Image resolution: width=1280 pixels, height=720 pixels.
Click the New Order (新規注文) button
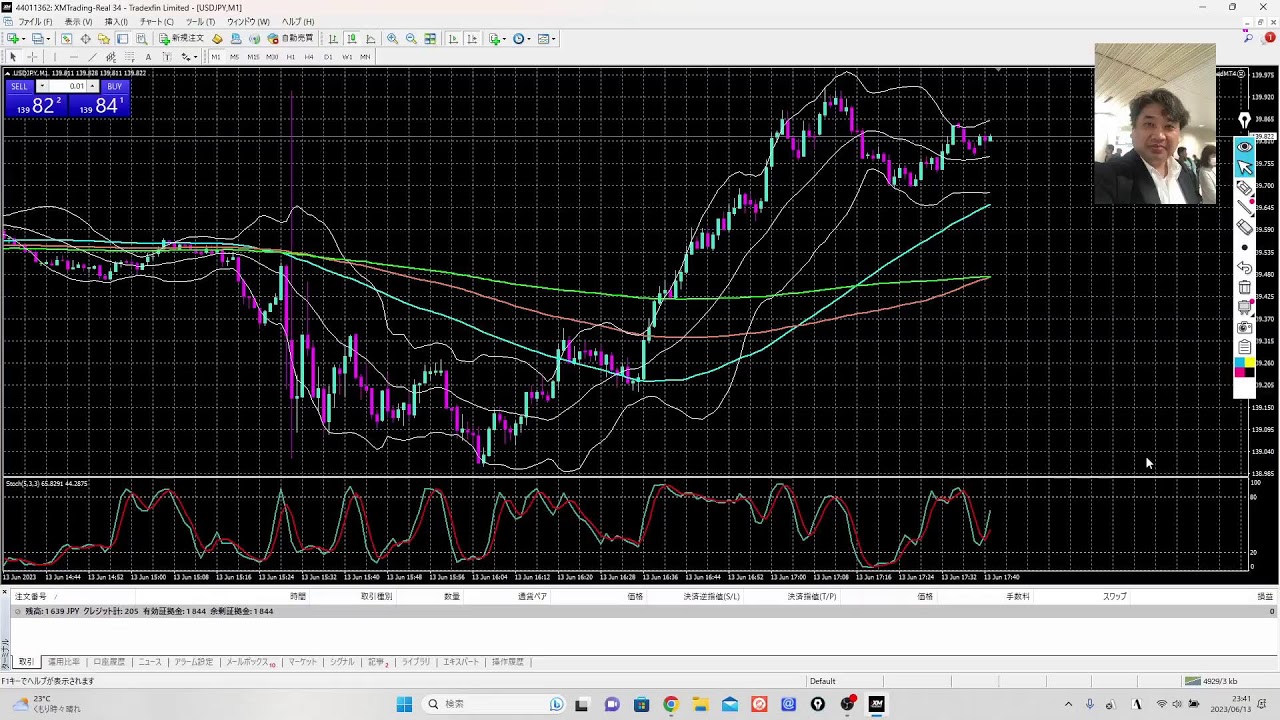click(181, 39)
